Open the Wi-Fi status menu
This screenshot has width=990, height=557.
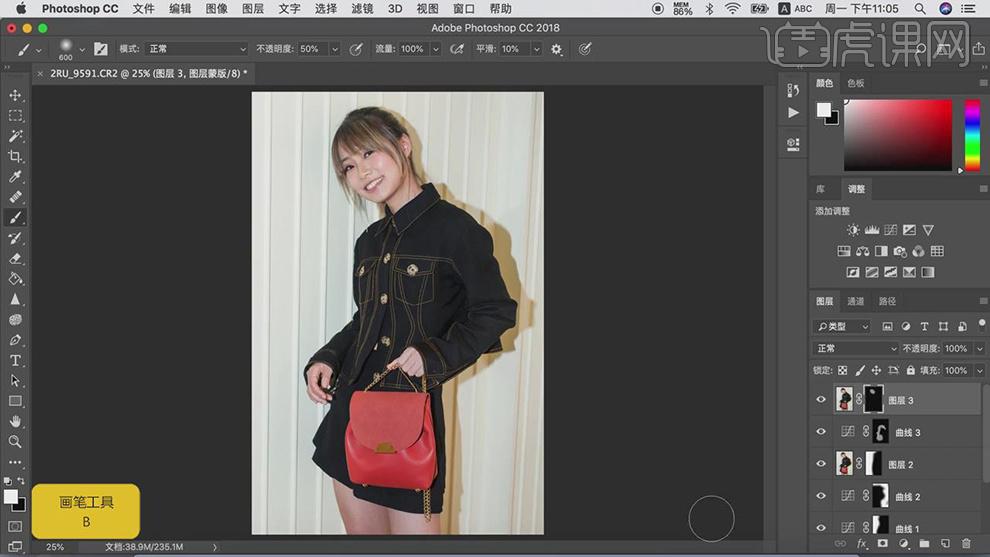[732, 9]
